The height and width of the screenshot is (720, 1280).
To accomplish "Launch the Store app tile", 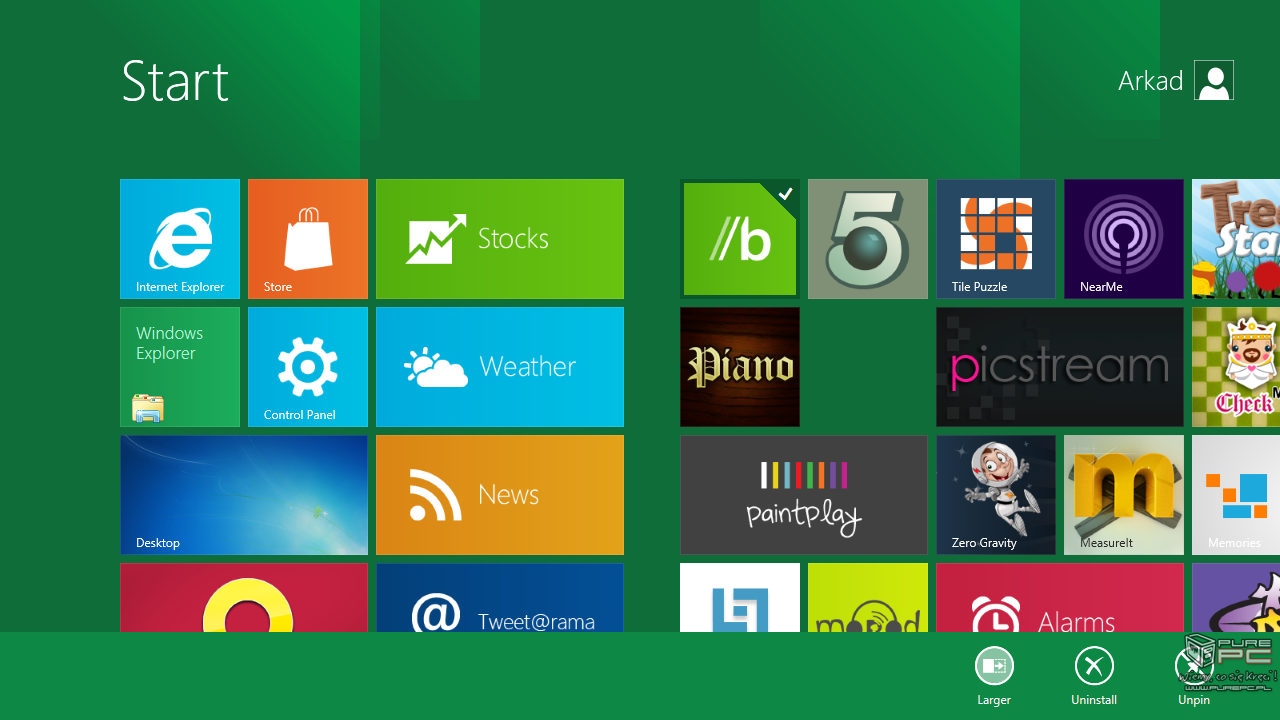I will 308,239.
